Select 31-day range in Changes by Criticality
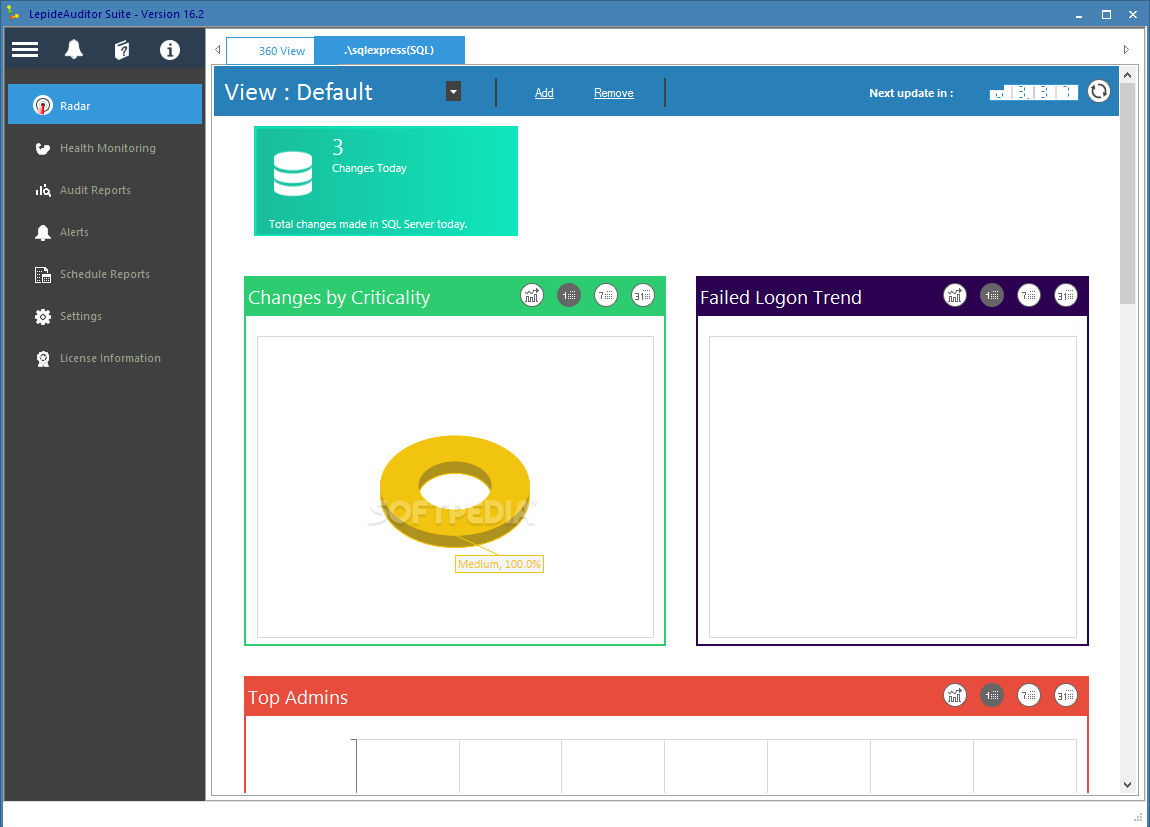Viewport: 1150px width, 827px height. [x=643, y=295]
